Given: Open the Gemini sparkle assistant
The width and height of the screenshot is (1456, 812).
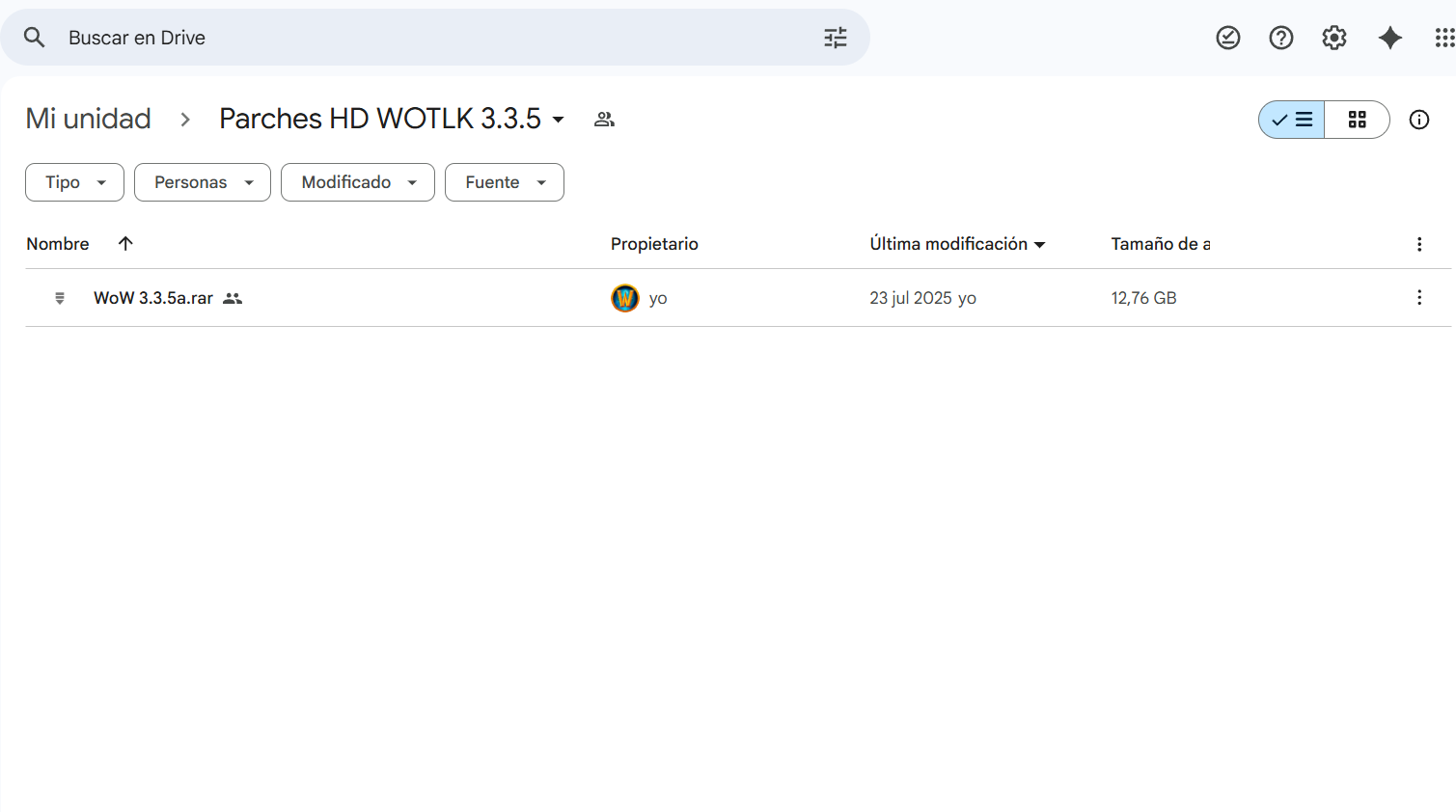Looking at the screenshot, I should pyautogui.click(x=1389, y=38).
